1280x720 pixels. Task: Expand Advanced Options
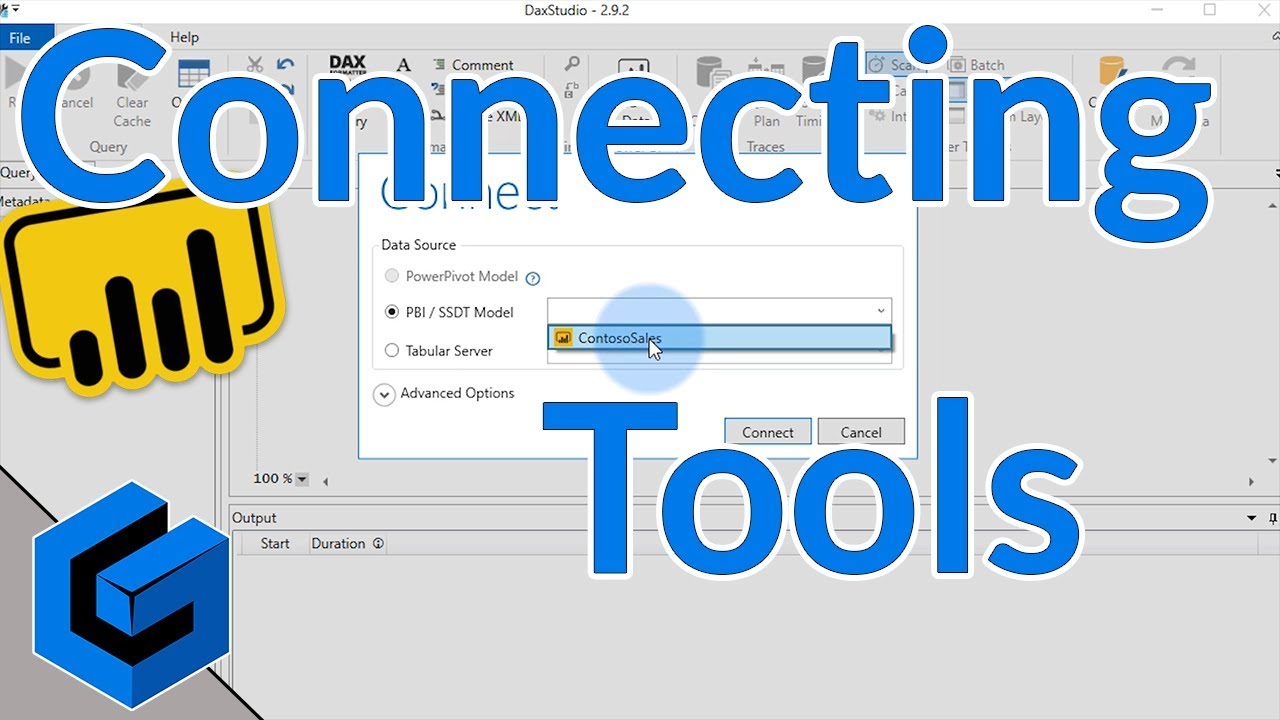[x=384, y=394]
